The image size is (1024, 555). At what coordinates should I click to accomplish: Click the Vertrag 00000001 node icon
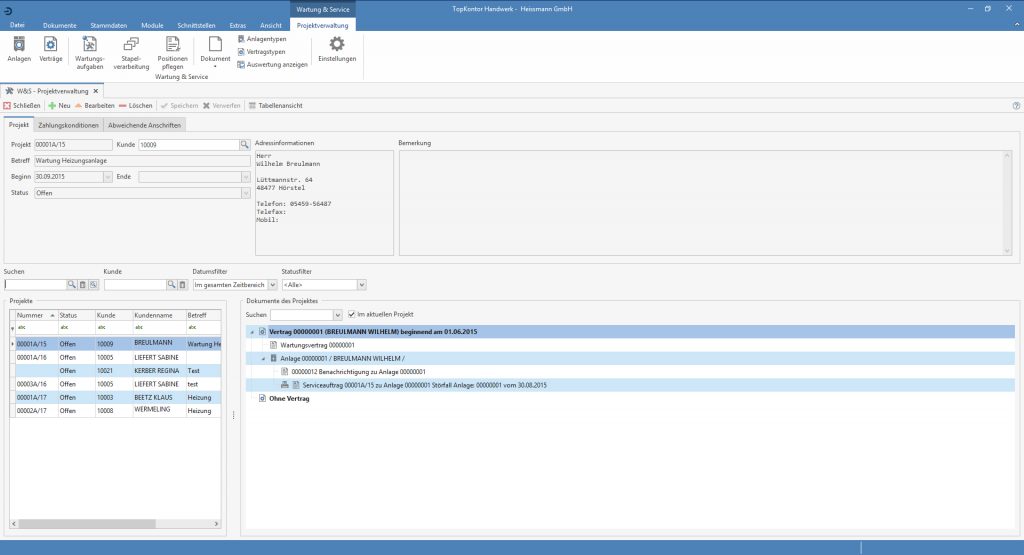(x=262, y=332)
